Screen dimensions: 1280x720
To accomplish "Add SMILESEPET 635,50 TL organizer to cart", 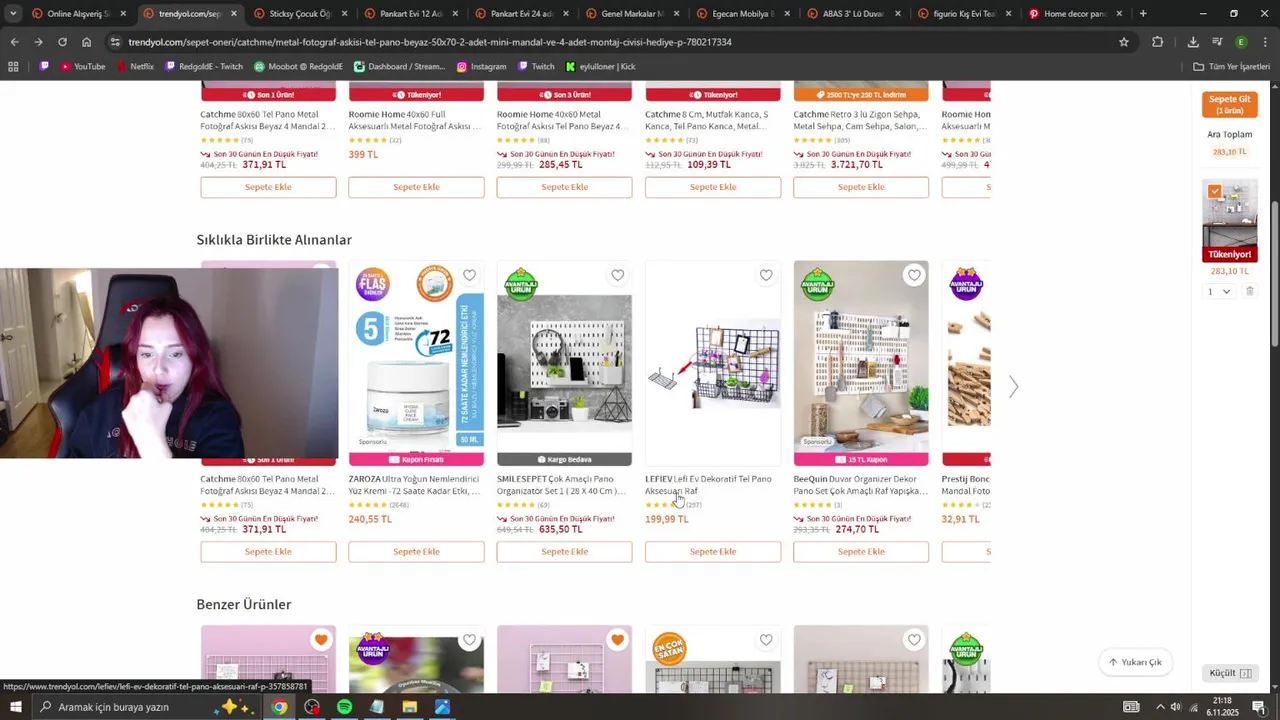I will [564, 552].
